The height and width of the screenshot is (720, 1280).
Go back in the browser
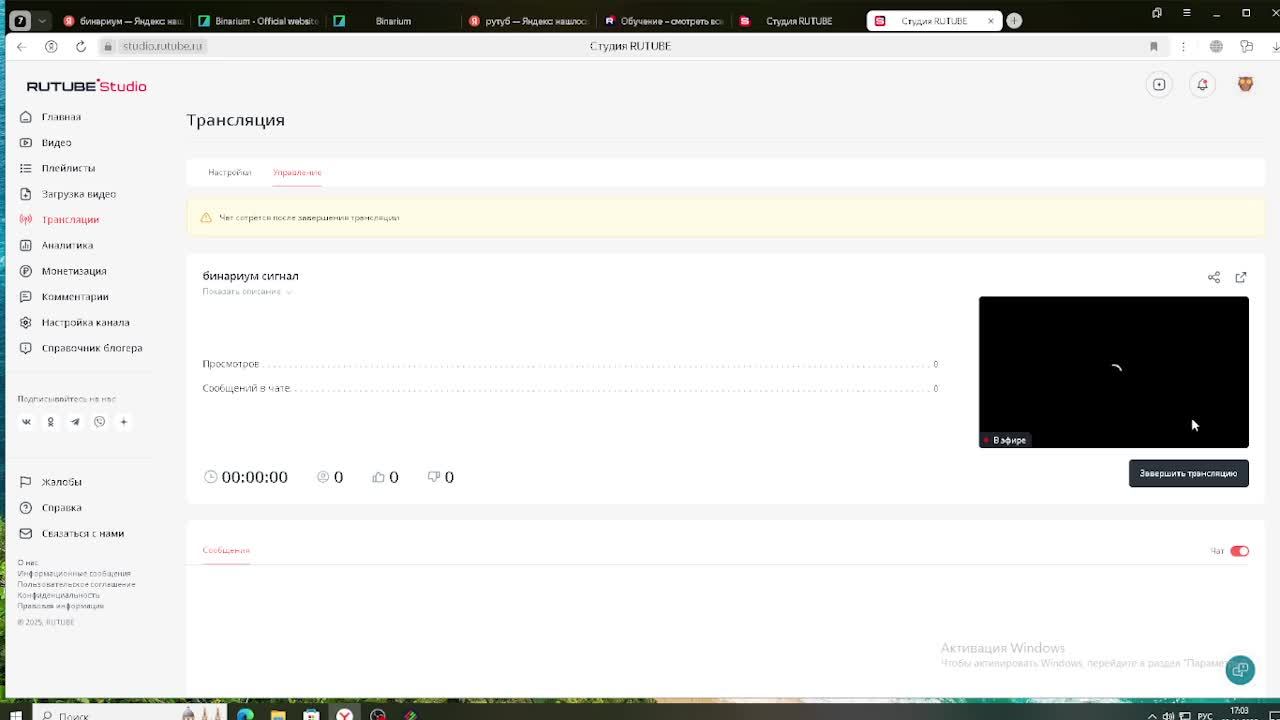coord(22,46)
